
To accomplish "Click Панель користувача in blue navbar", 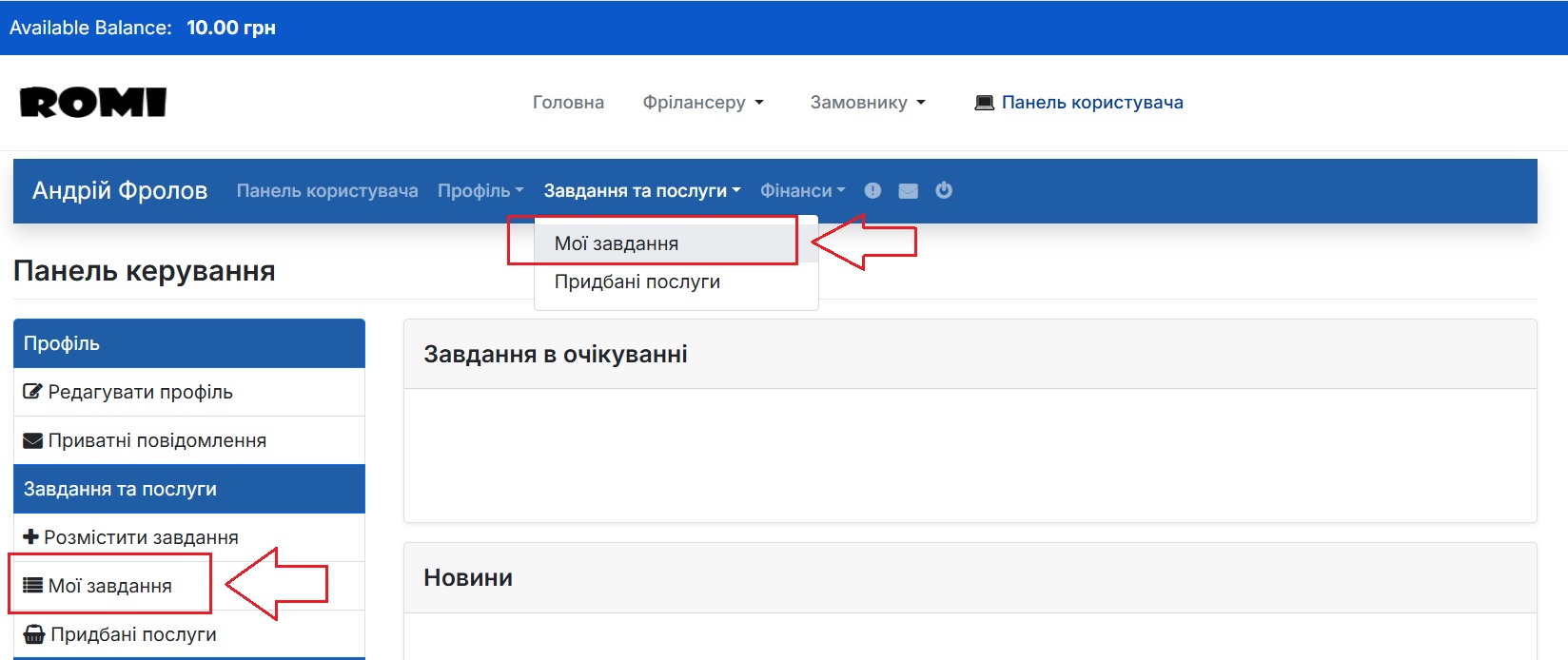I will click(x=327, y=191).
